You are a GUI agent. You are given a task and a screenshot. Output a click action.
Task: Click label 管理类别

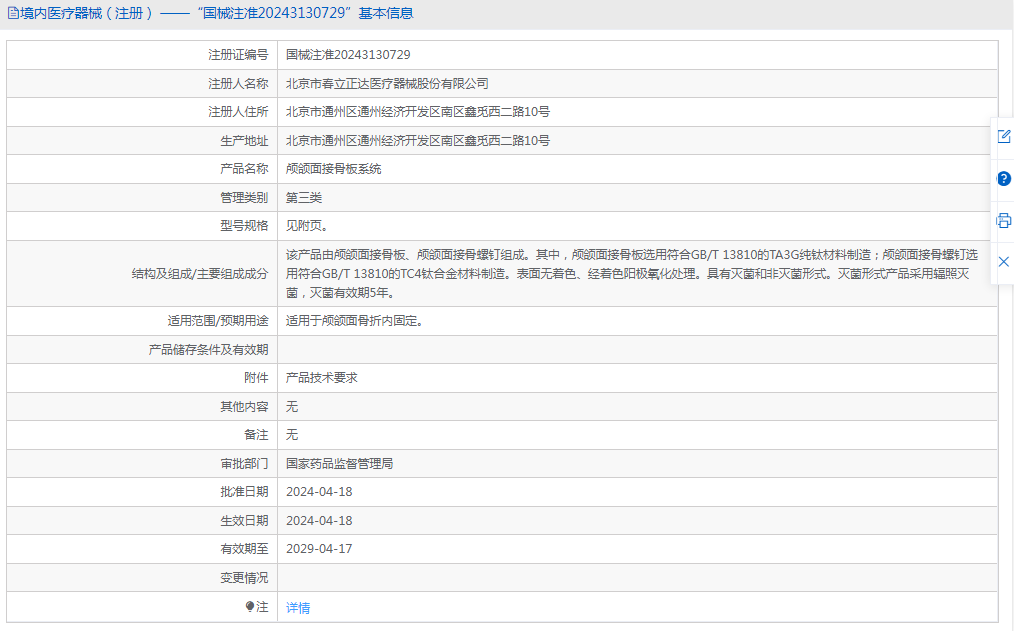244,197
